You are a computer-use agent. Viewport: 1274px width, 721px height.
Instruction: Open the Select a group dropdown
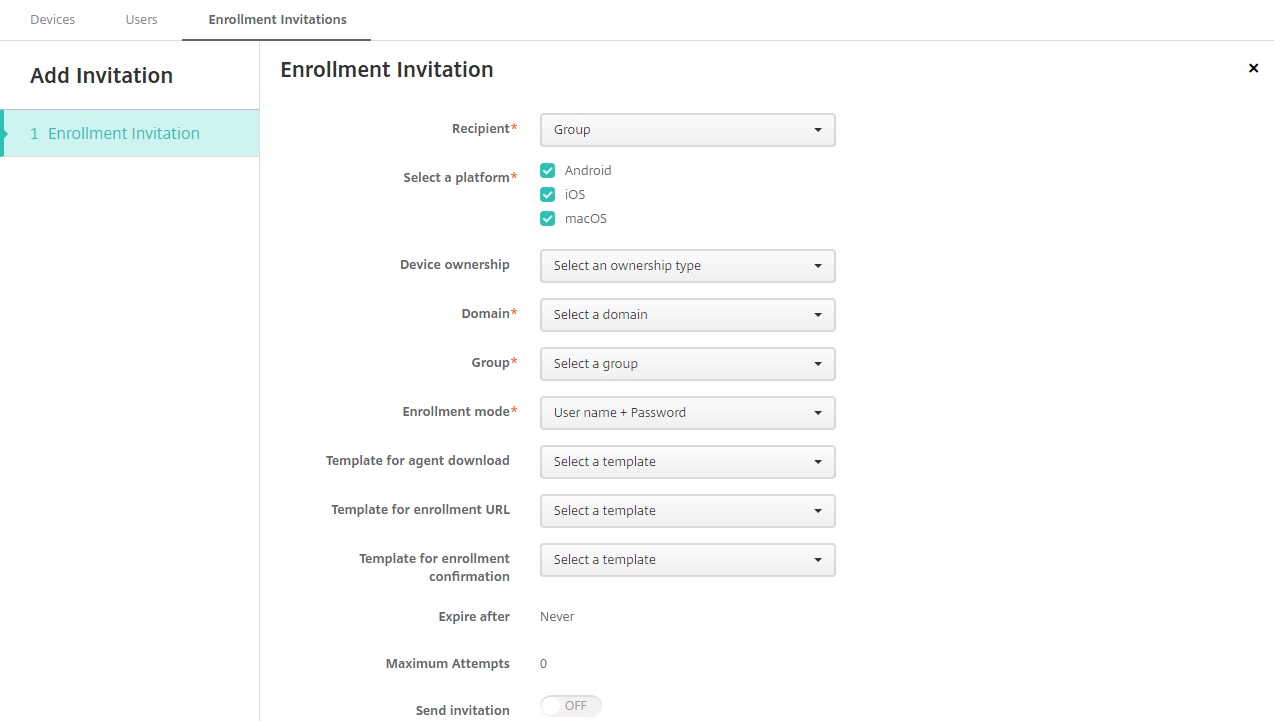tap(687, 364)
